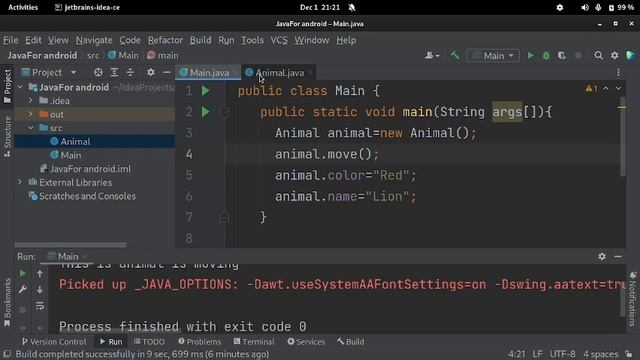This screenshot has width=640, height=360.
Task: Go to previous highlighted error arrow
Action: pos(606,88)
